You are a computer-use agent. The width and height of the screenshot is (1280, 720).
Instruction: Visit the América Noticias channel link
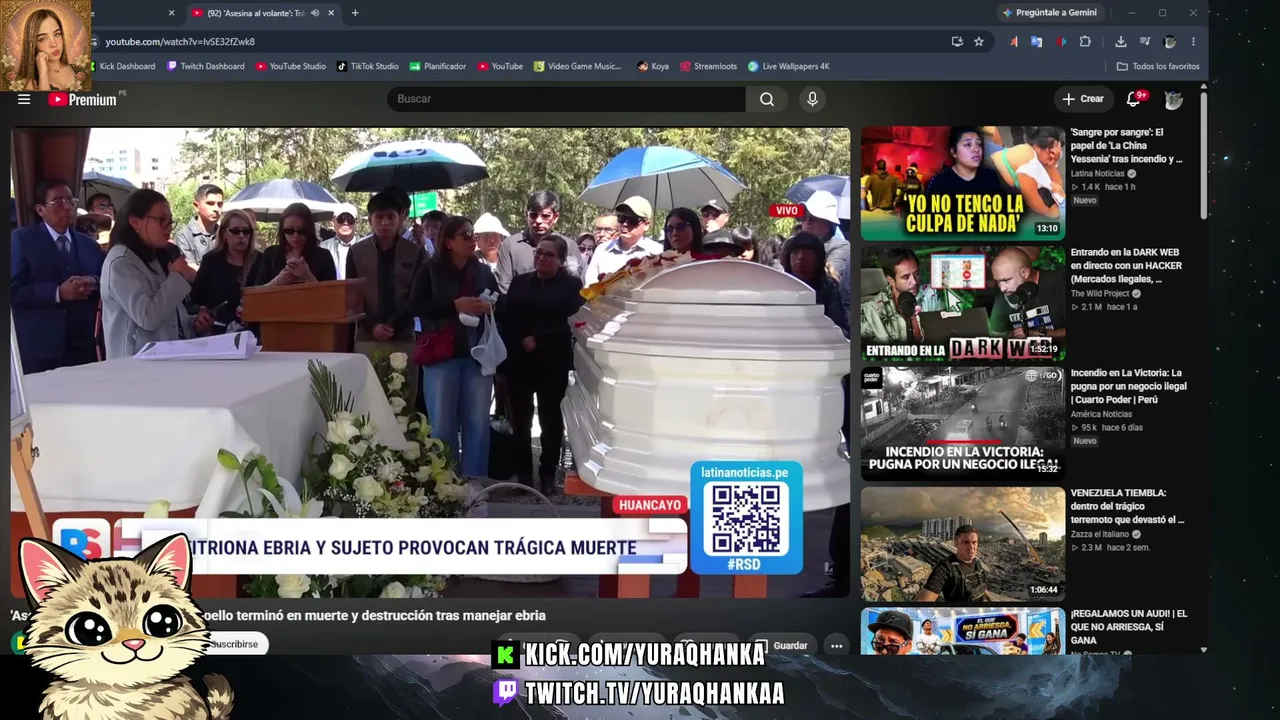point(1101,414)
